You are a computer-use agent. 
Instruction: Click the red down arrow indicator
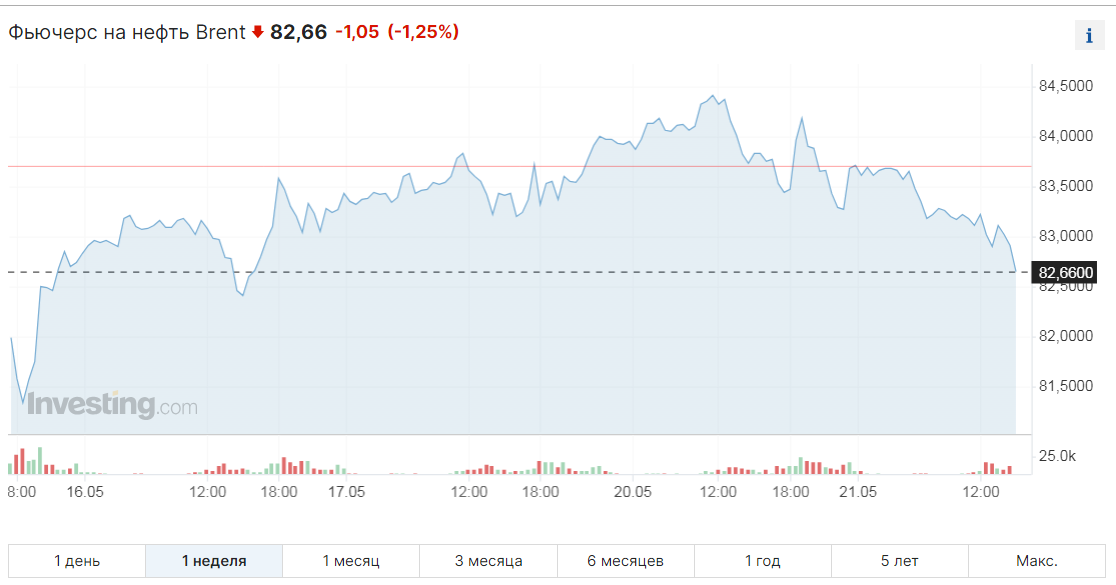(258, 32)
